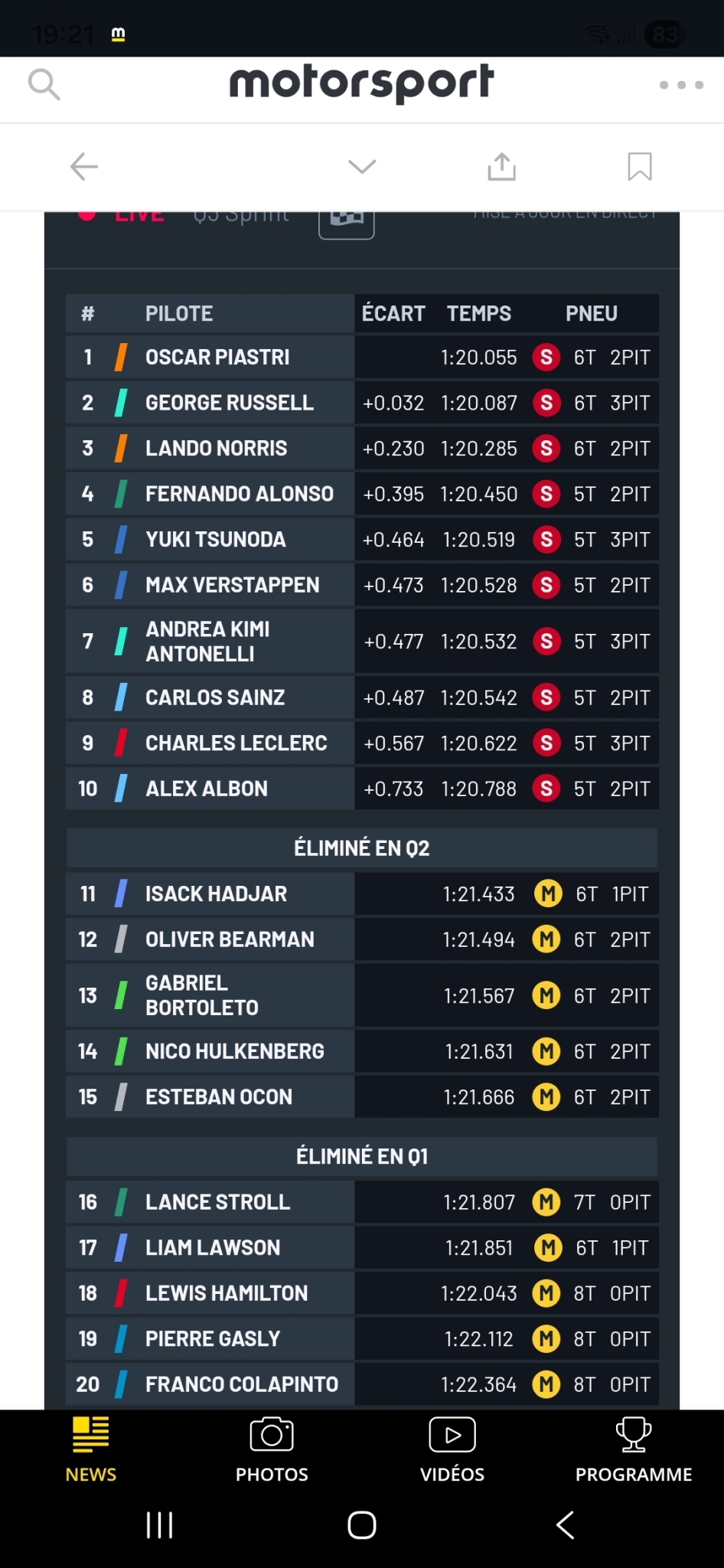
Task: Tap MAX VERSTAPPEN's lap time 1:20.528
Action: tap(478, 585)
